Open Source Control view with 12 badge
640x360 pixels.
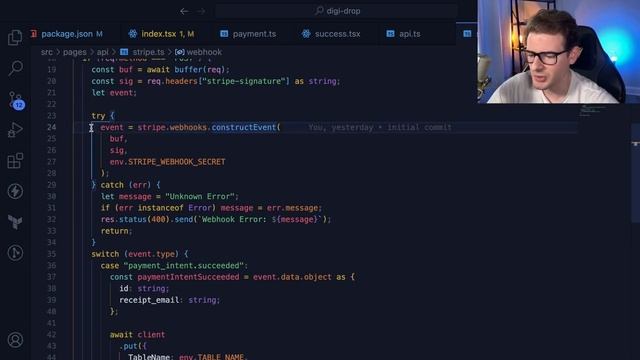[16, 100]
